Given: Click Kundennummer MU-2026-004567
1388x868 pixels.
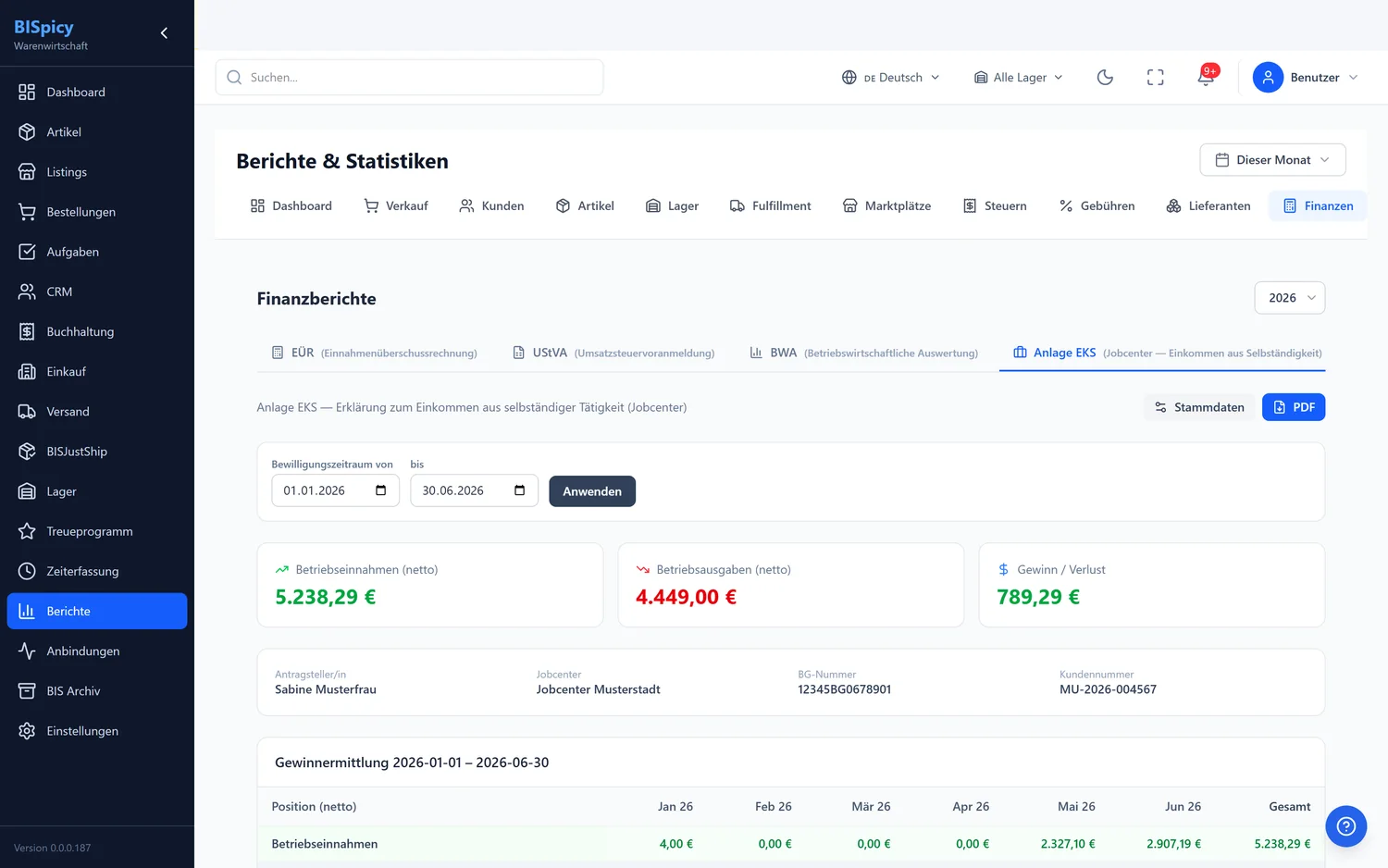Looking at the screenshot, I should [1108, 690].
